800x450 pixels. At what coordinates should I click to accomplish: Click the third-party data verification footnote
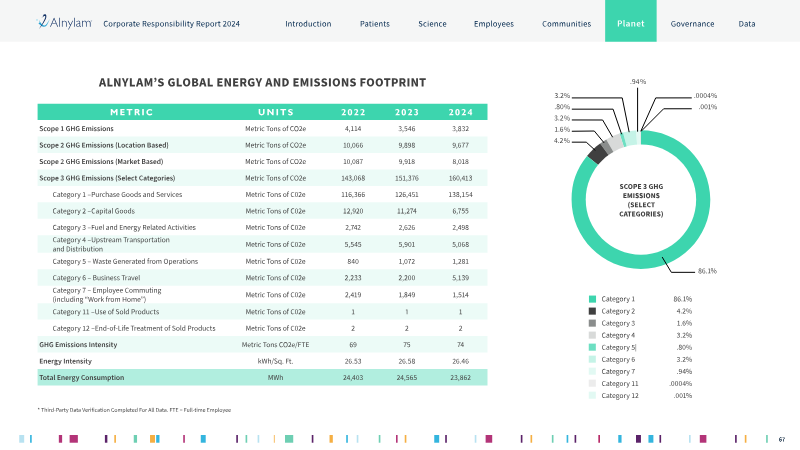tap(135, 410)
